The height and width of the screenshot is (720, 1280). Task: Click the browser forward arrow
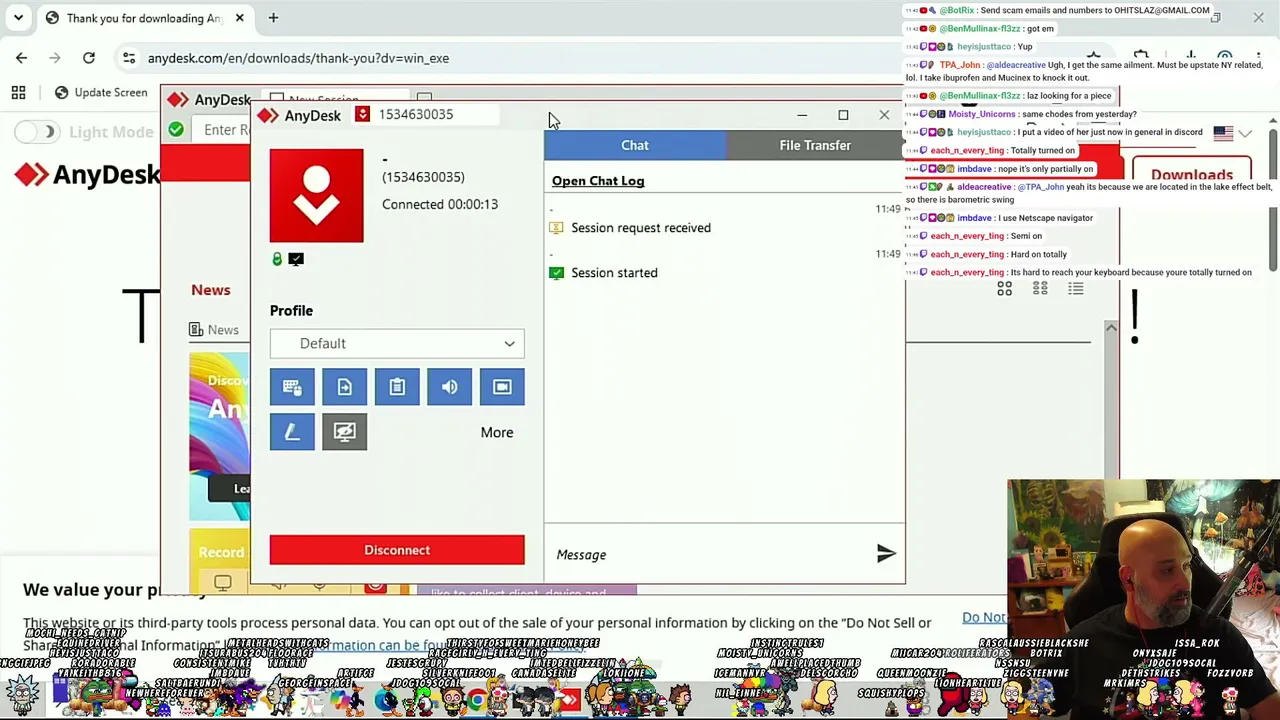[55, 58]
